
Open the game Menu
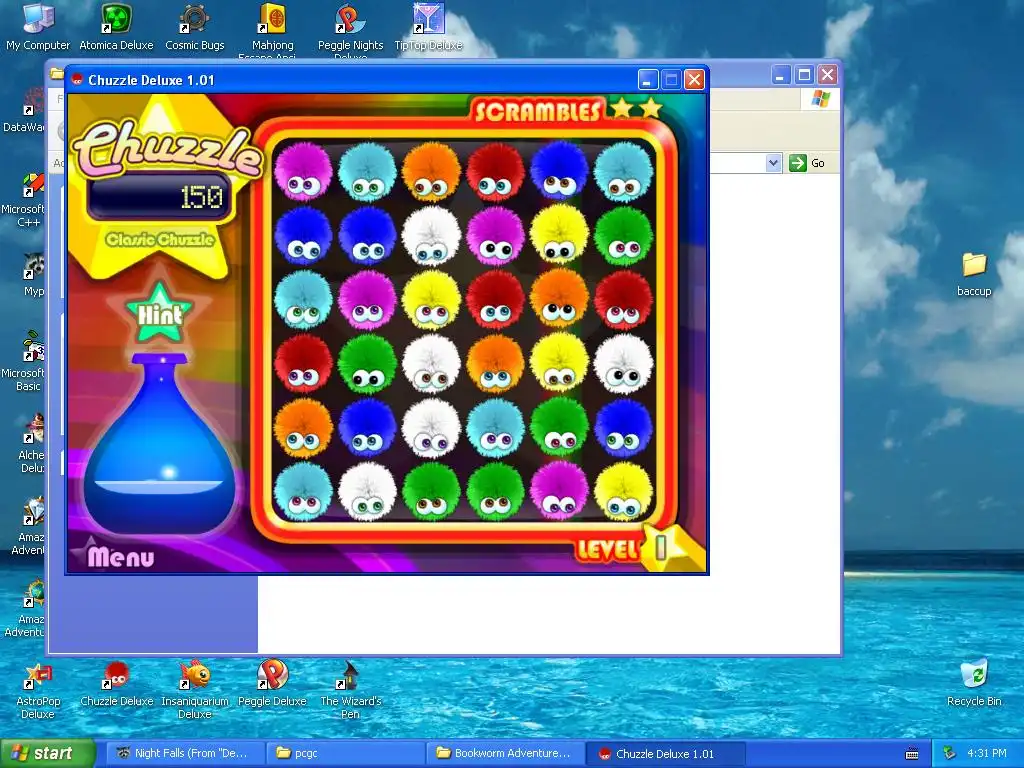tap(121, 556)
